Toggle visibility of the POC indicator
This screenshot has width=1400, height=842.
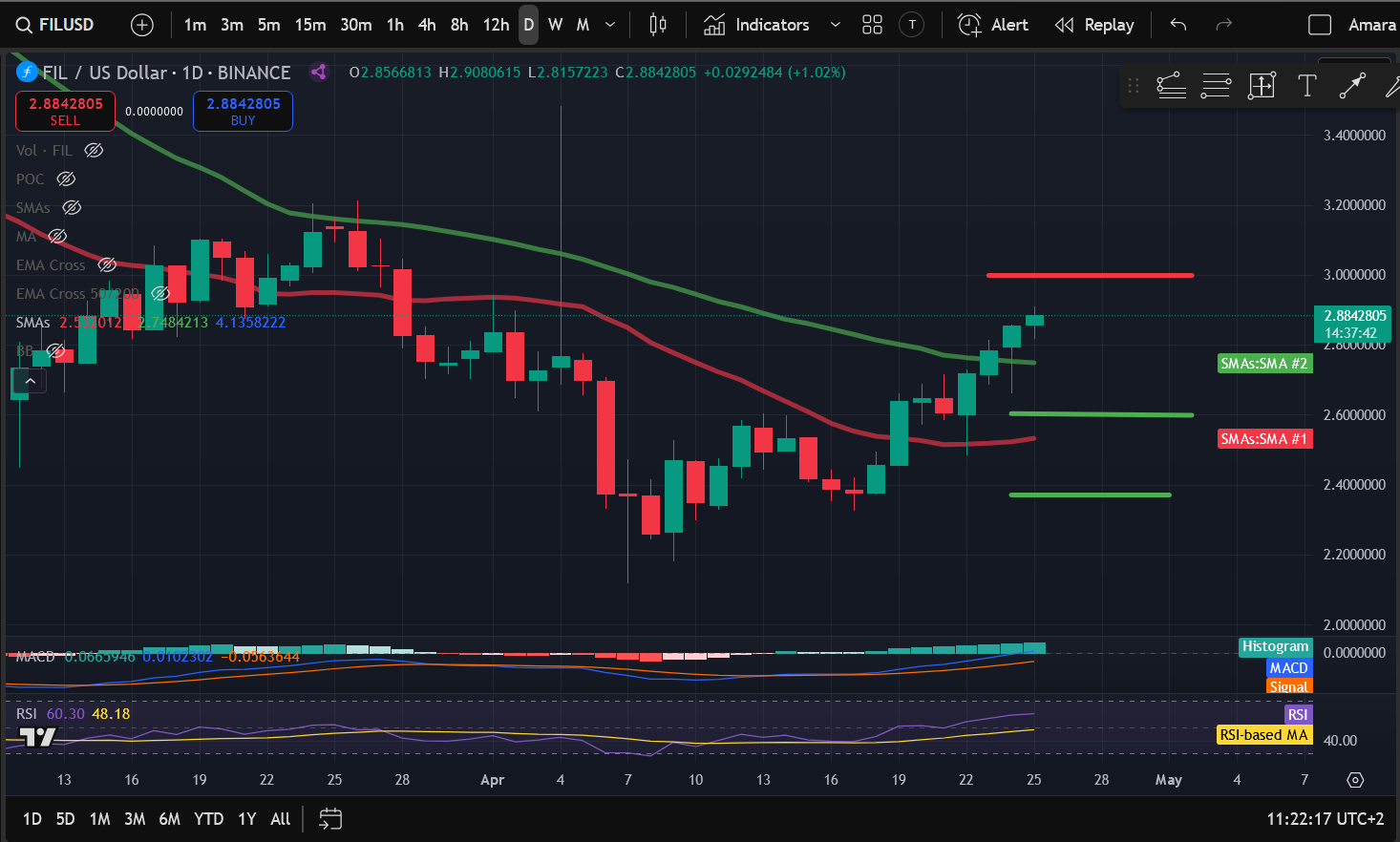click(66, 179)
